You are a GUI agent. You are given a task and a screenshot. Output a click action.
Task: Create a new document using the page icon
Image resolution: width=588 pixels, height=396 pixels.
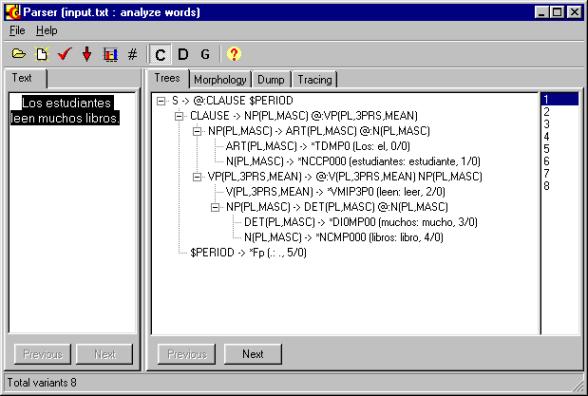[42, 54]
